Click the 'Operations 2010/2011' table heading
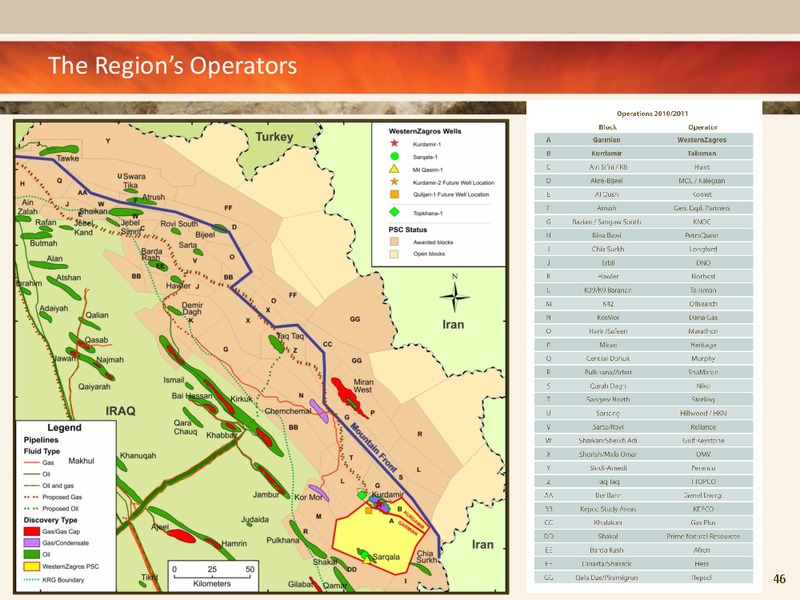Viewport: 800px width, 600px height. [652, 113]
